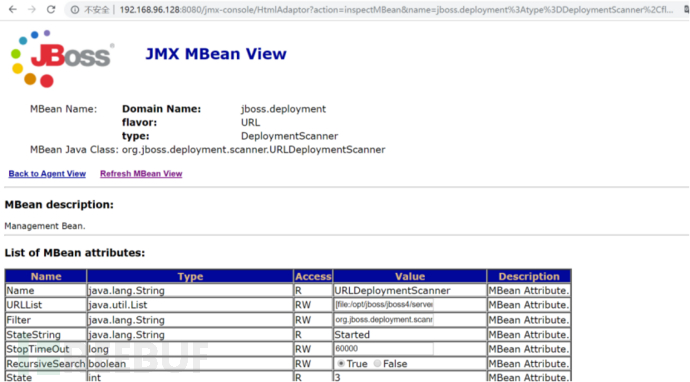Click the Value column header

pos(410,276)
